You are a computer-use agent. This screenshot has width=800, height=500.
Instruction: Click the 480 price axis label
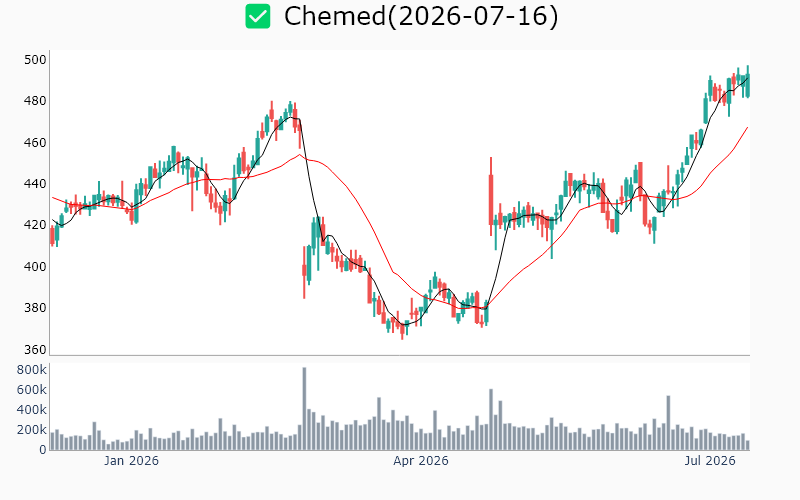35,101
